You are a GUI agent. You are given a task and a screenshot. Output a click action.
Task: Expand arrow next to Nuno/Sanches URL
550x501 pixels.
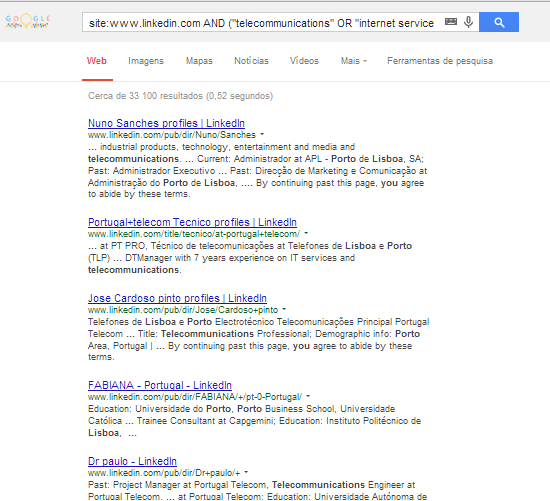pos(262,134)
